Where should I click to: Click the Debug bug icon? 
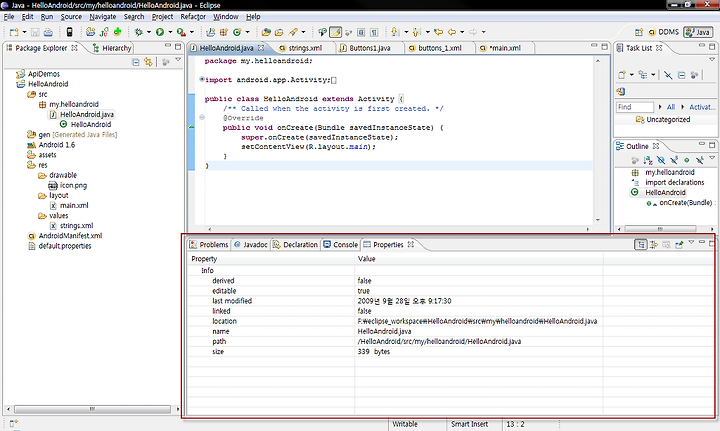139,32
